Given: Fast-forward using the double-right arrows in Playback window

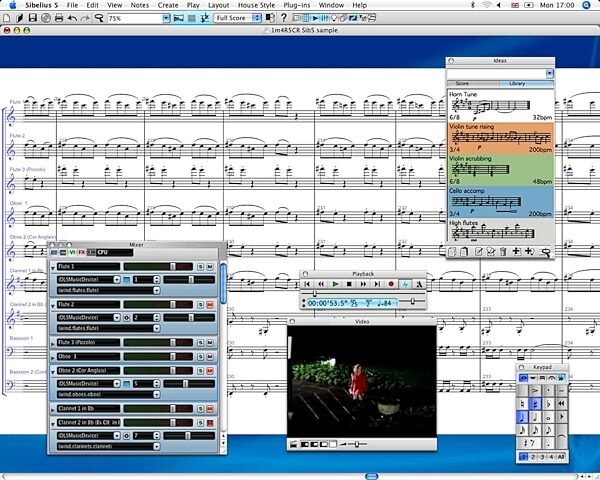Looking at the screenshot, I should pos(363,284).
